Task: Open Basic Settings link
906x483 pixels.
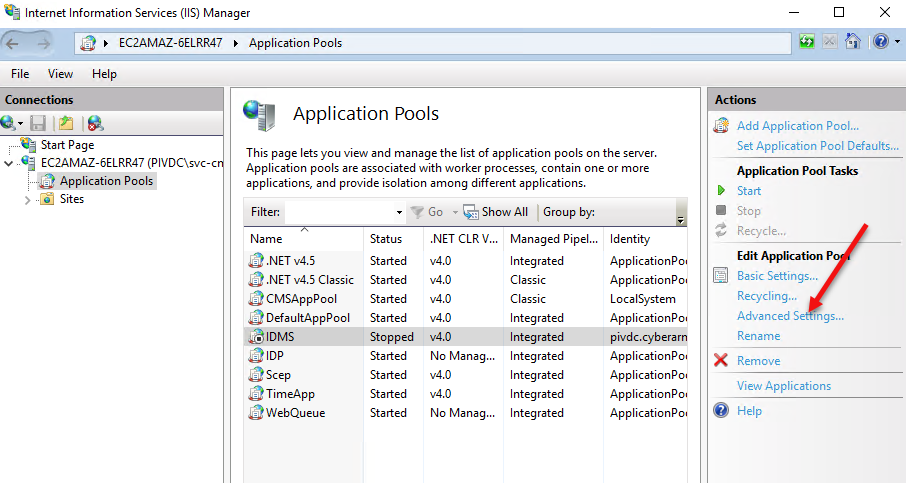Action: (777, 276)
